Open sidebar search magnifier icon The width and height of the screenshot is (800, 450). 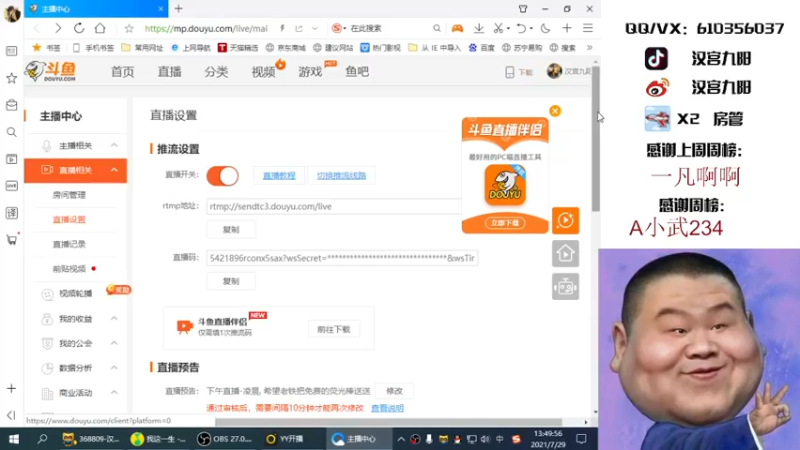tap(11, 132)
